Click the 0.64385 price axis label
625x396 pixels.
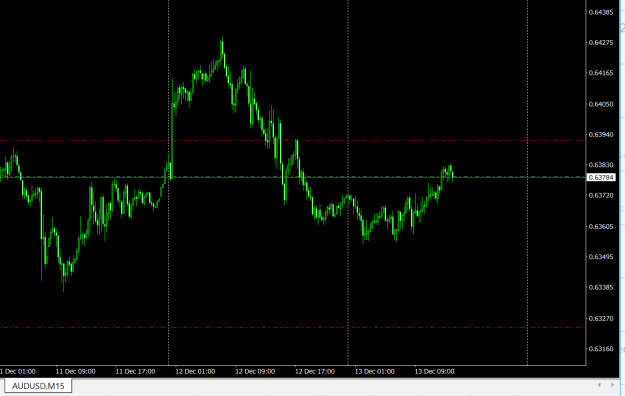pos(601,12)
